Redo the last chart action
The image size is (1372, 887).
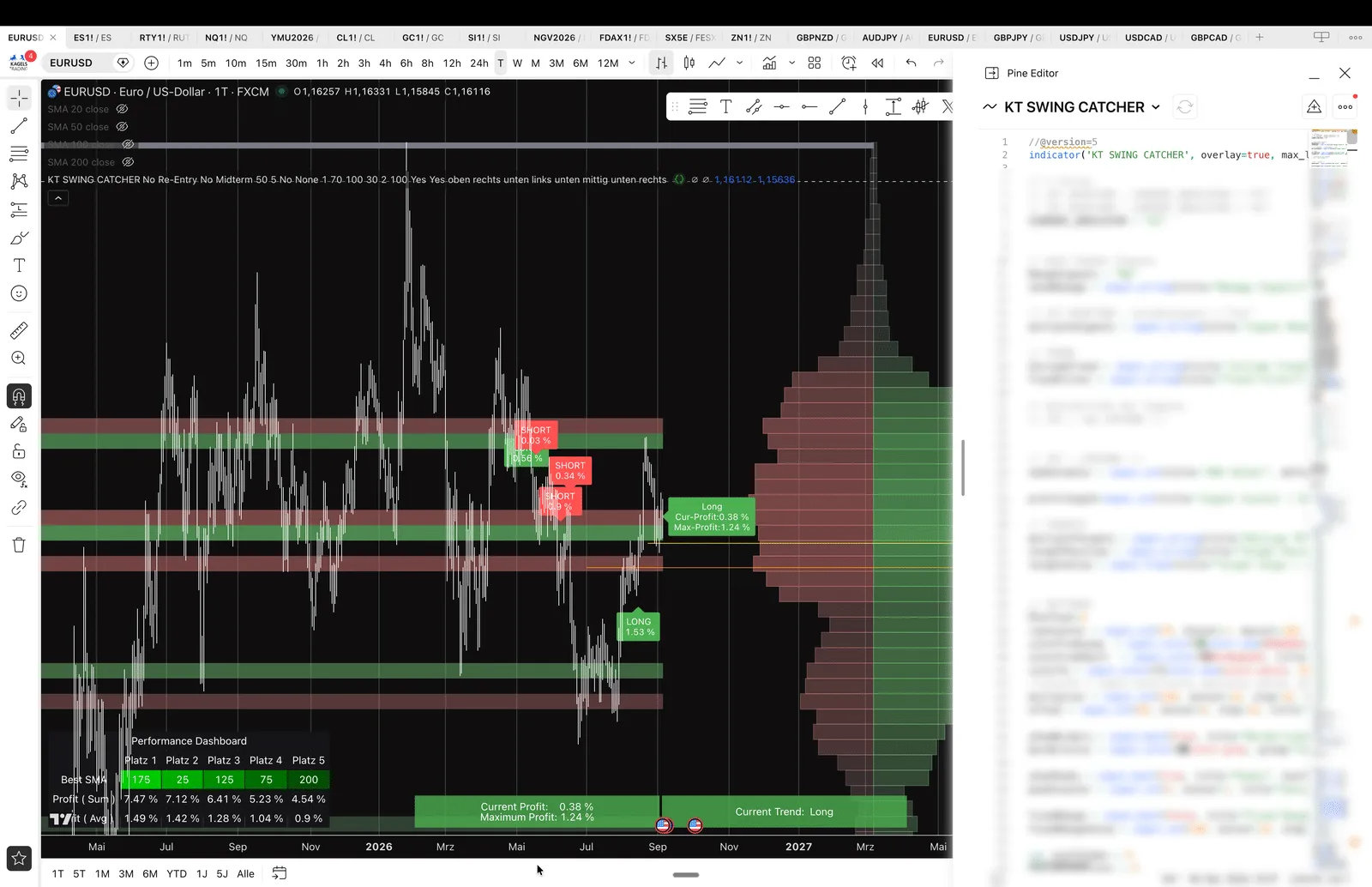[939, 63]
